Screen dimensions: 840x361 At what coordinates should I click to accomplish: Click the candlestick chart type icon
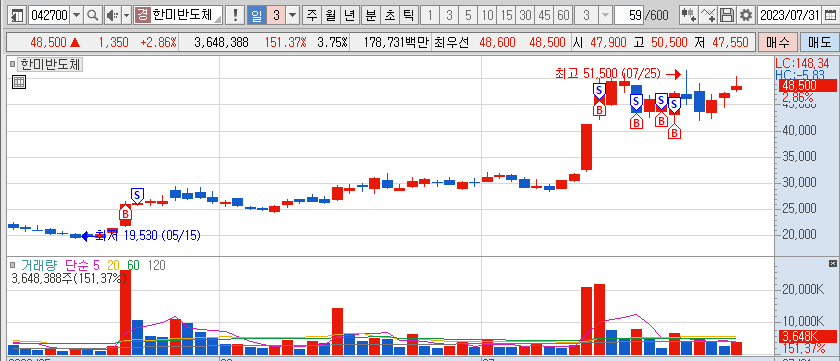(x=689, y=16)
